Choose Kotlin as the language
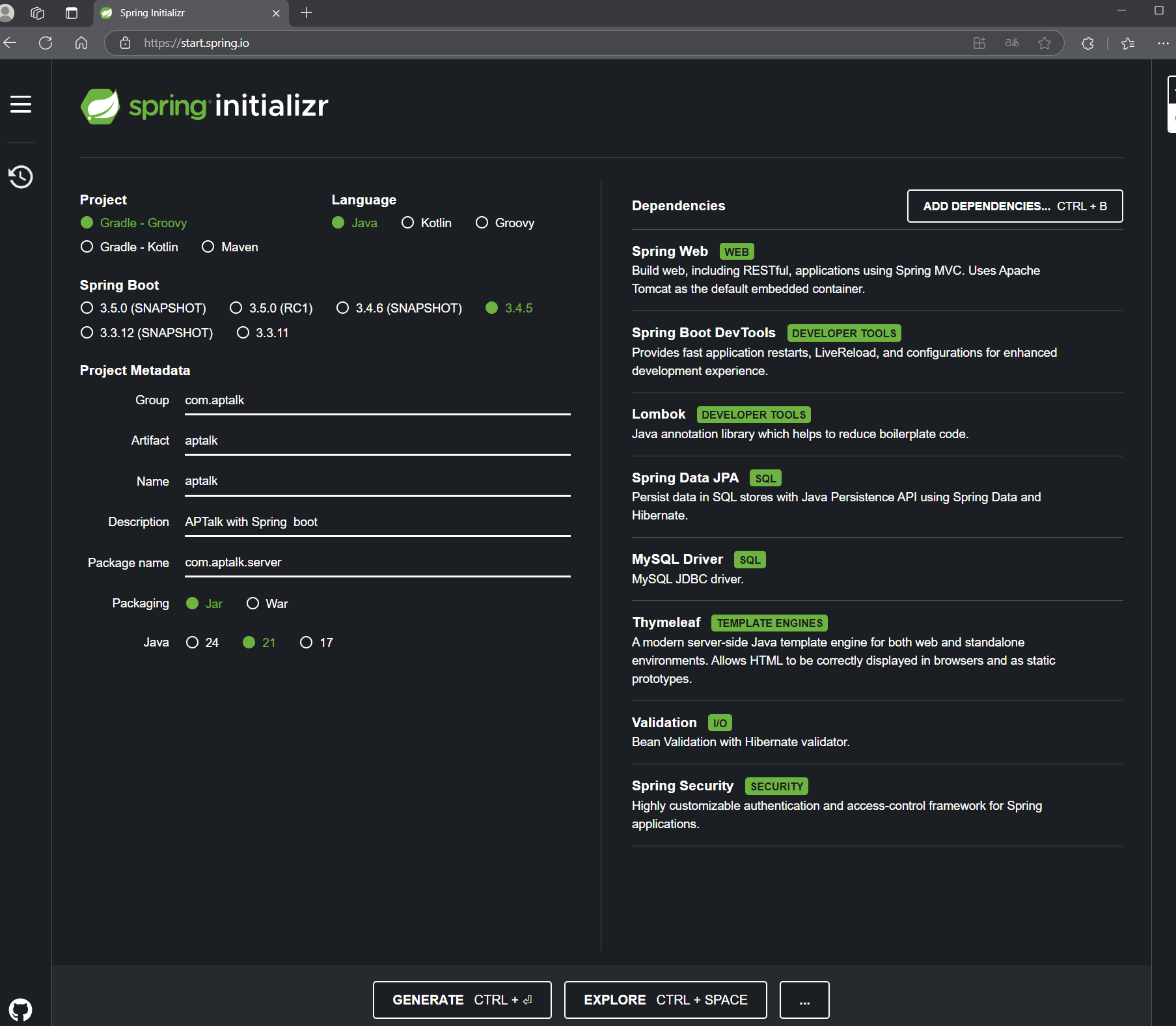This screenshot has width=1176, height=1026. pyautogui.click(x=426, y=223)
